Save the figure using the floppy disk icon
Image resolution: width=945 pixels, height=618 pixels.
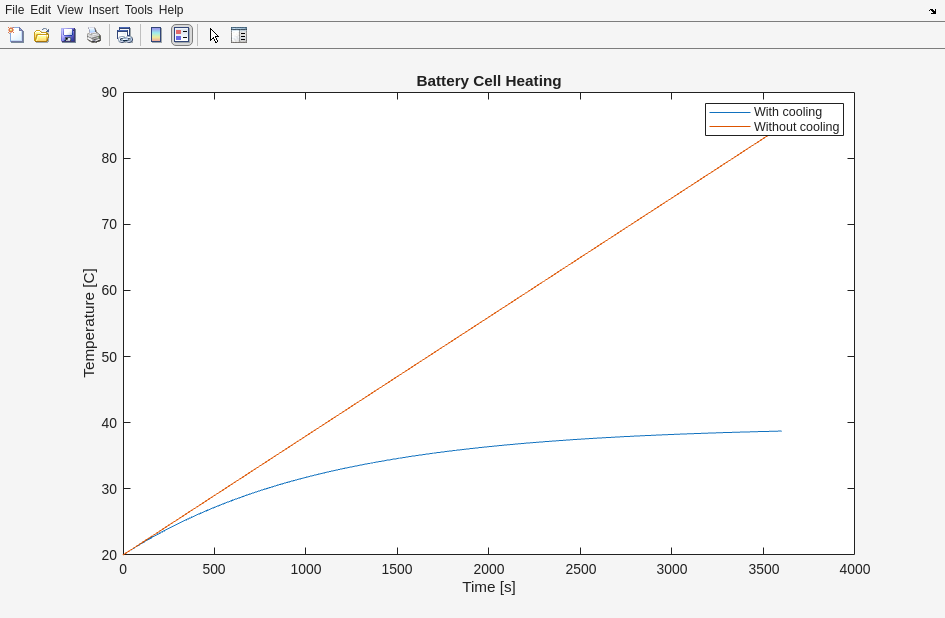pyautogui.click(x=68, y=35)
